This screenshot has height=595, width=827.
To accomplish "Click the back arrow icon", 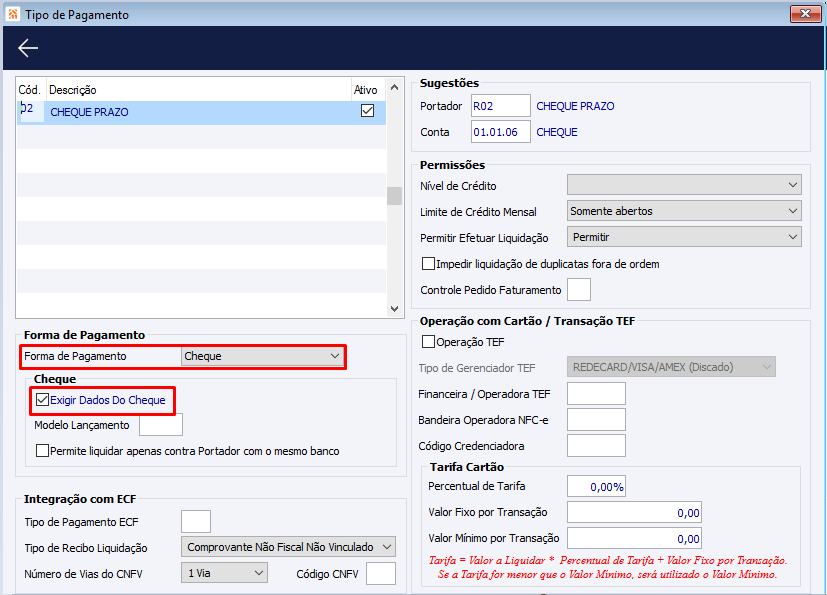I will pyautogui.click(x=28, y=48).
